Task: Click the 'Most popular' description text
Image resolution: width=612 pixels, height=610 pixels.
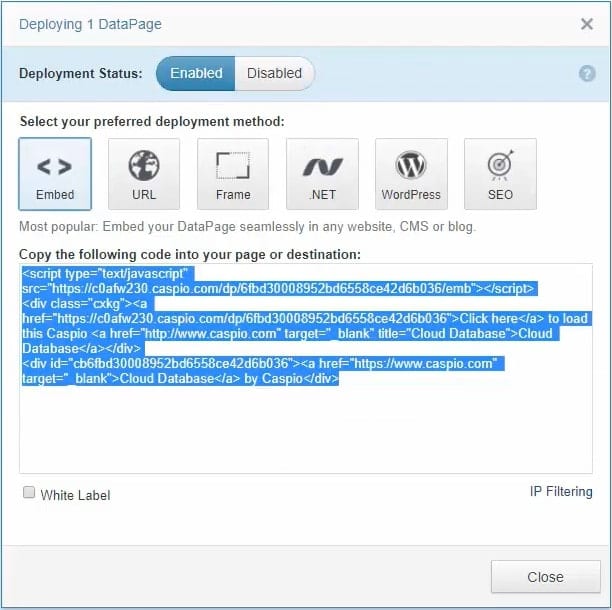Action: pyautogui.click(x=247, y=227)
